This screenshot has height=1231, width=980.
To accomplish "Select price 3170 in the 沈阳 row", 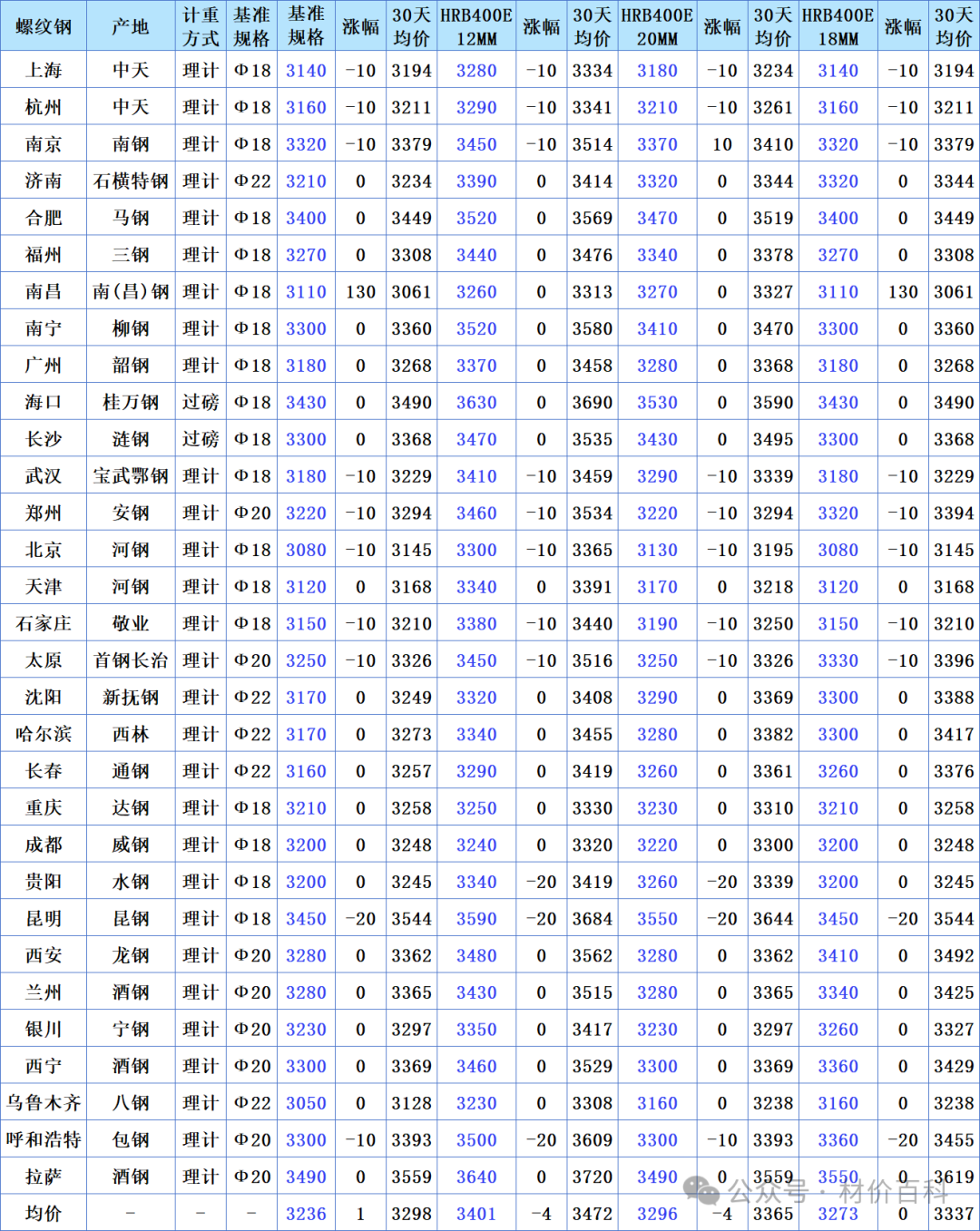I will point(306,698).
